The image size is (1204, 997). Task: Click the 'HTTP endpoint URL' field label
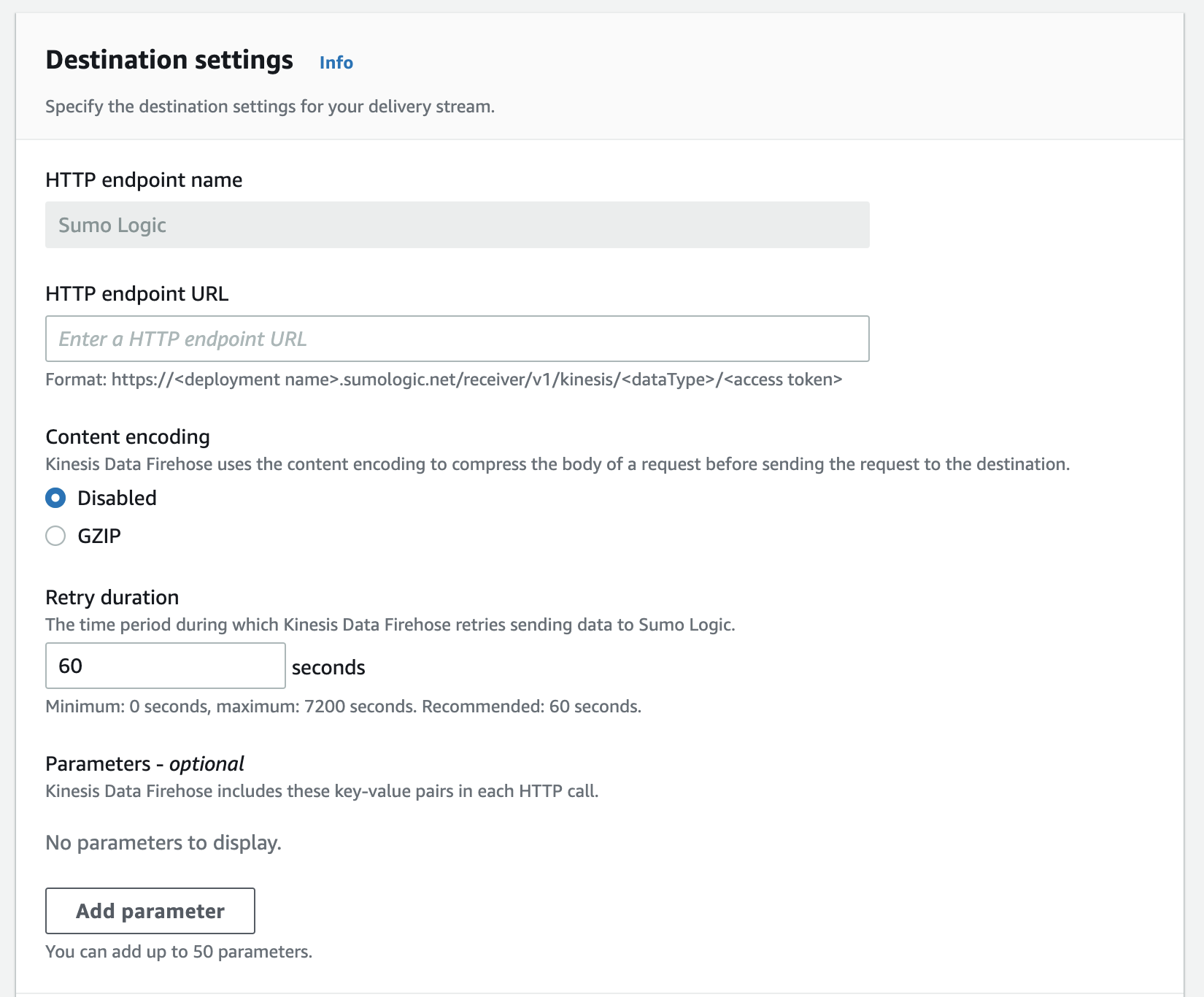136,293
